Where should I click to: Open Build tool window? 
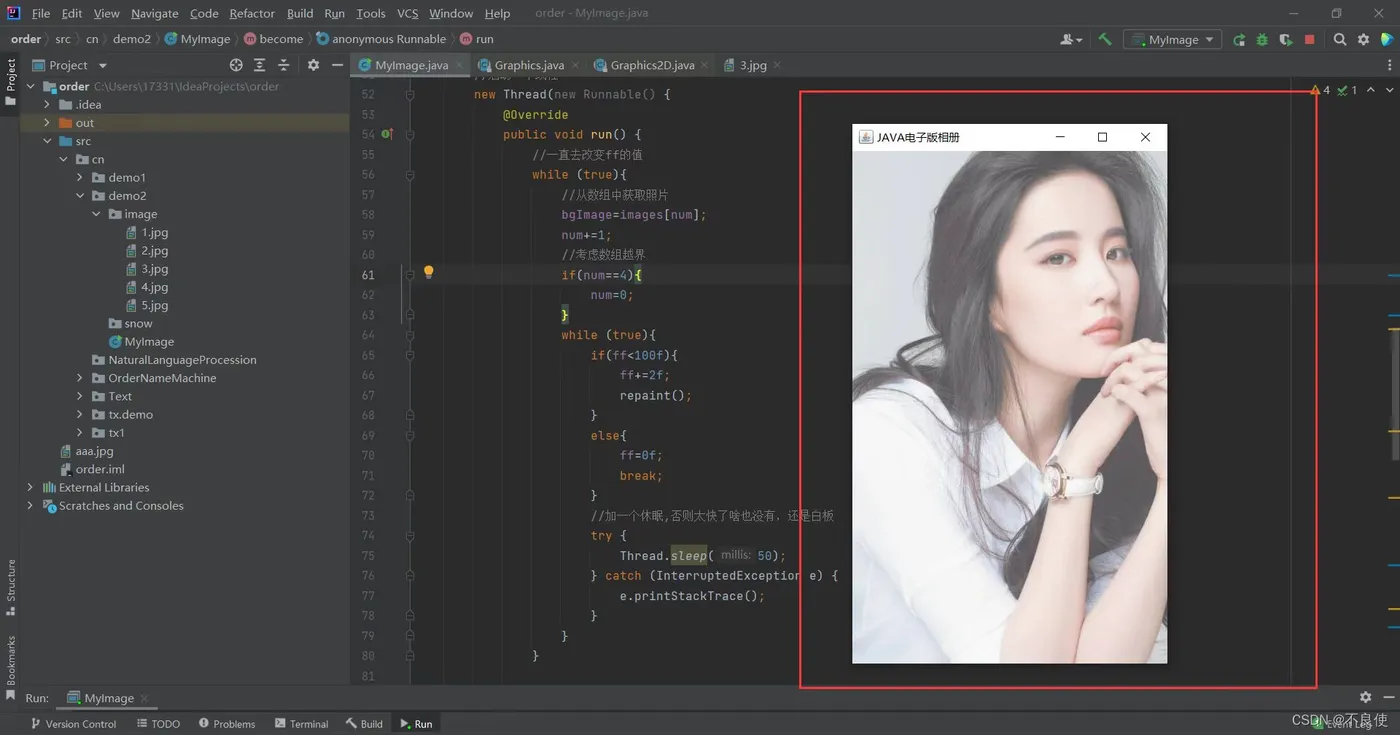(364, 724)
